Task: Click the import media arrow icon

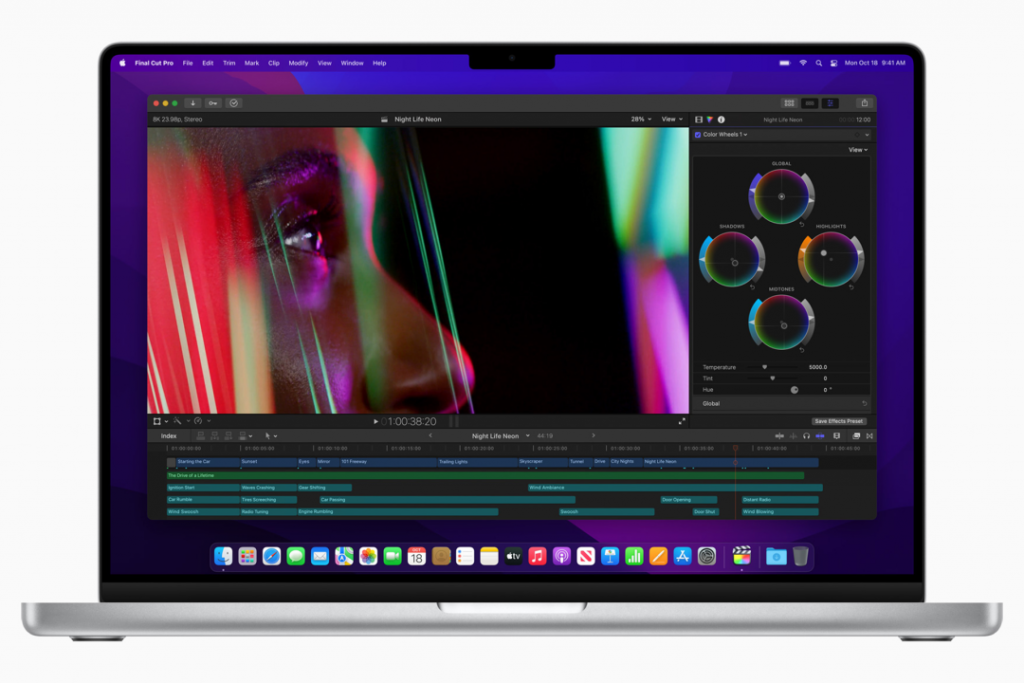Action: pyautogui.click(x=192, y=103)
